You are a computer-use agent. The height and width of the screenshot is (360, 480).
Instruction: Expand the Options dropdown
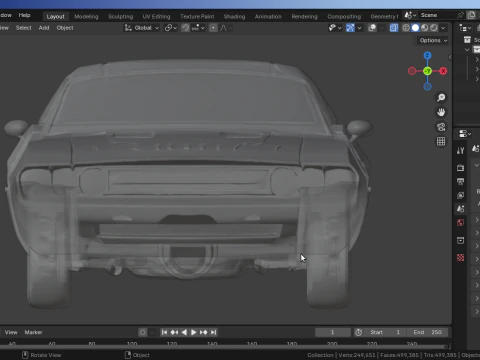[433, 40]
